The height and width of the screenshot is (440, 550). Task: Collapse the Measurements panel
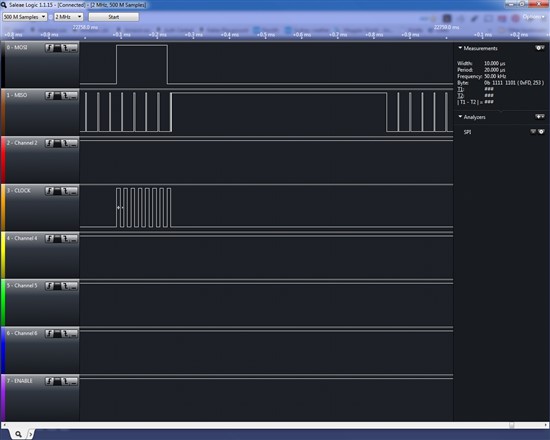tap(460, 48)
